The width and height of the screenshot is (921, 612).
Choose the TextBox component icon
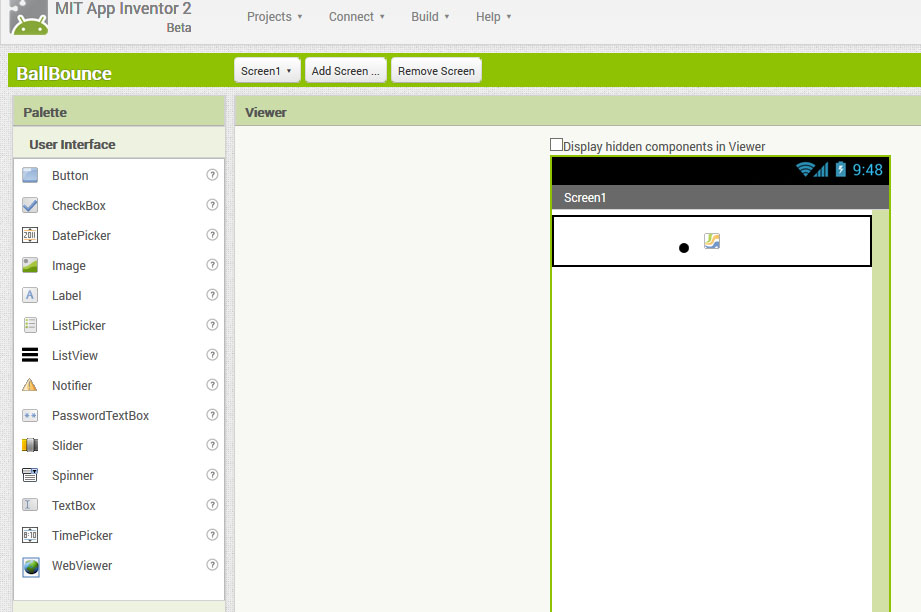pyautogui.click(x=30, y=505)
